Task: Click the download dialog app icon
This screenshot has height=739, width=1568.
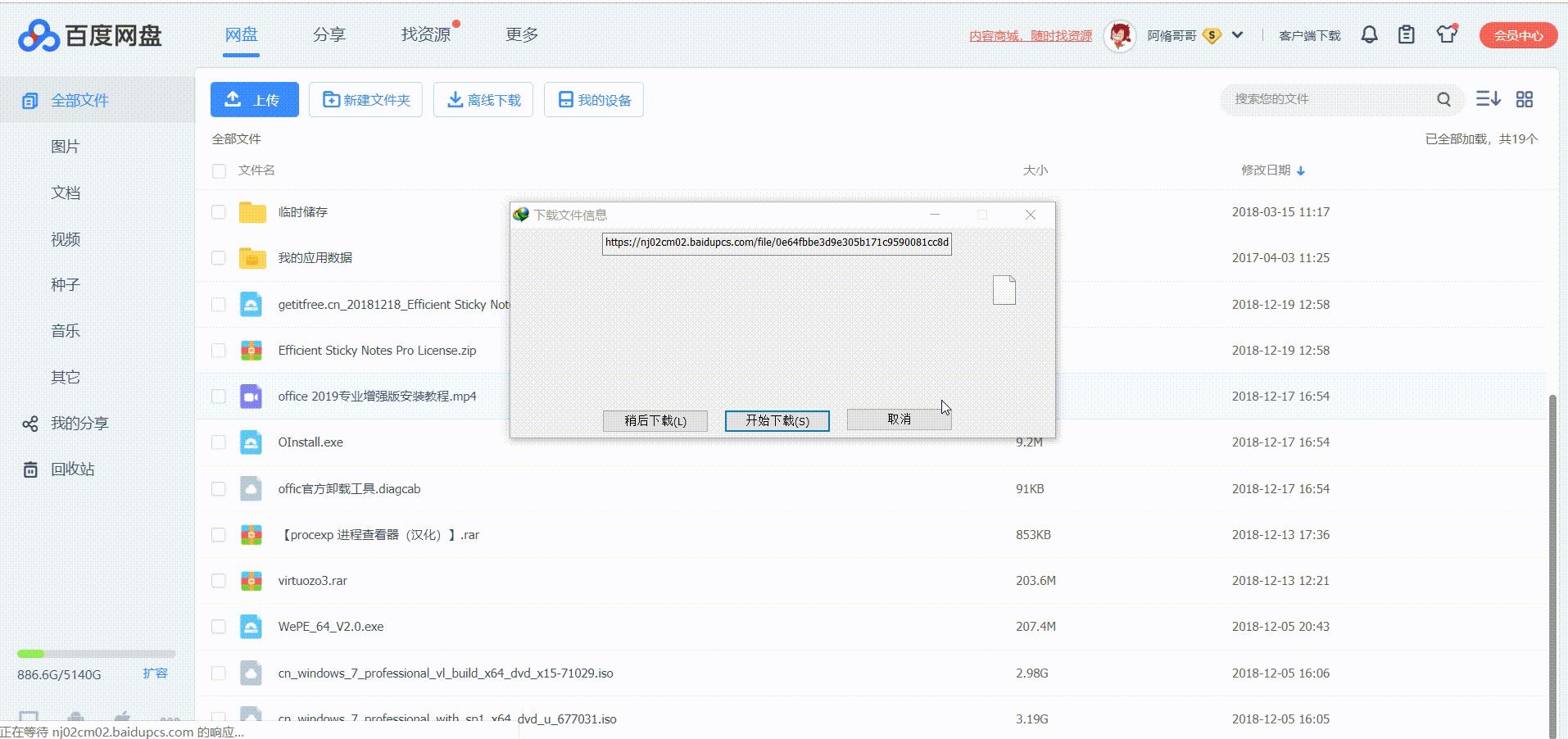Action: tap(521, 215)
